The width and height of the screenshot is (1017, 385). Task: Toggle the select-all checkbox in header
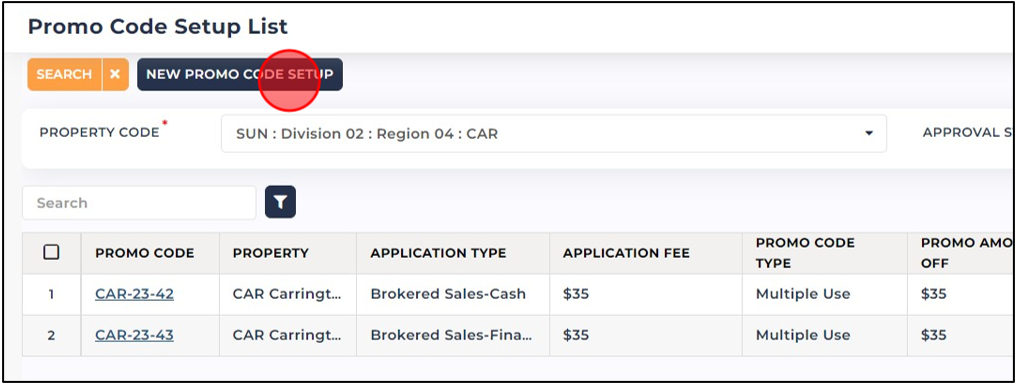tap(51, 253)
